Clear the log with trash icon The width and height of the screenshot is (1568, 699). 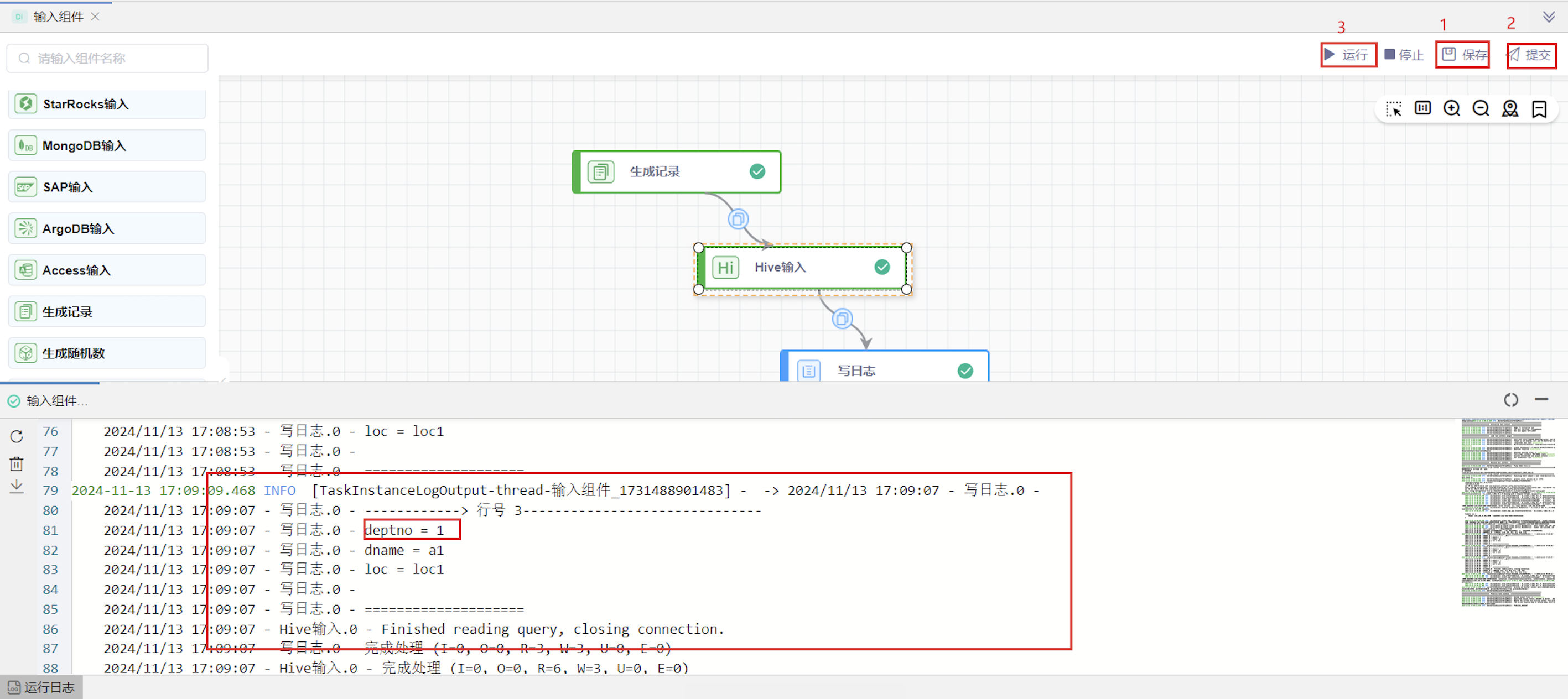pos(17,463)
